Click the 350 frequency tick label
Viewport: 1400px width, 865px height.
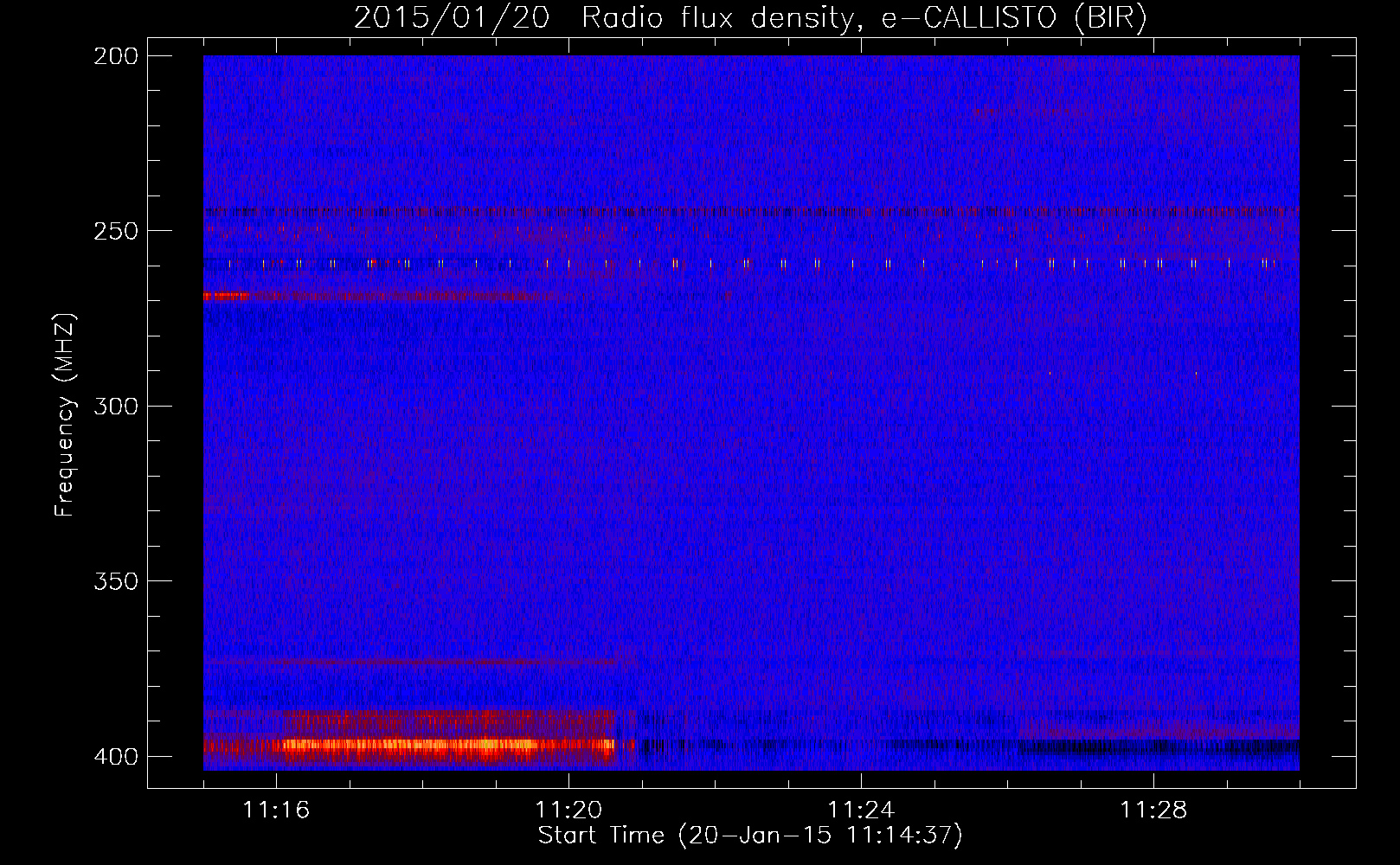[x=116, y=581]
